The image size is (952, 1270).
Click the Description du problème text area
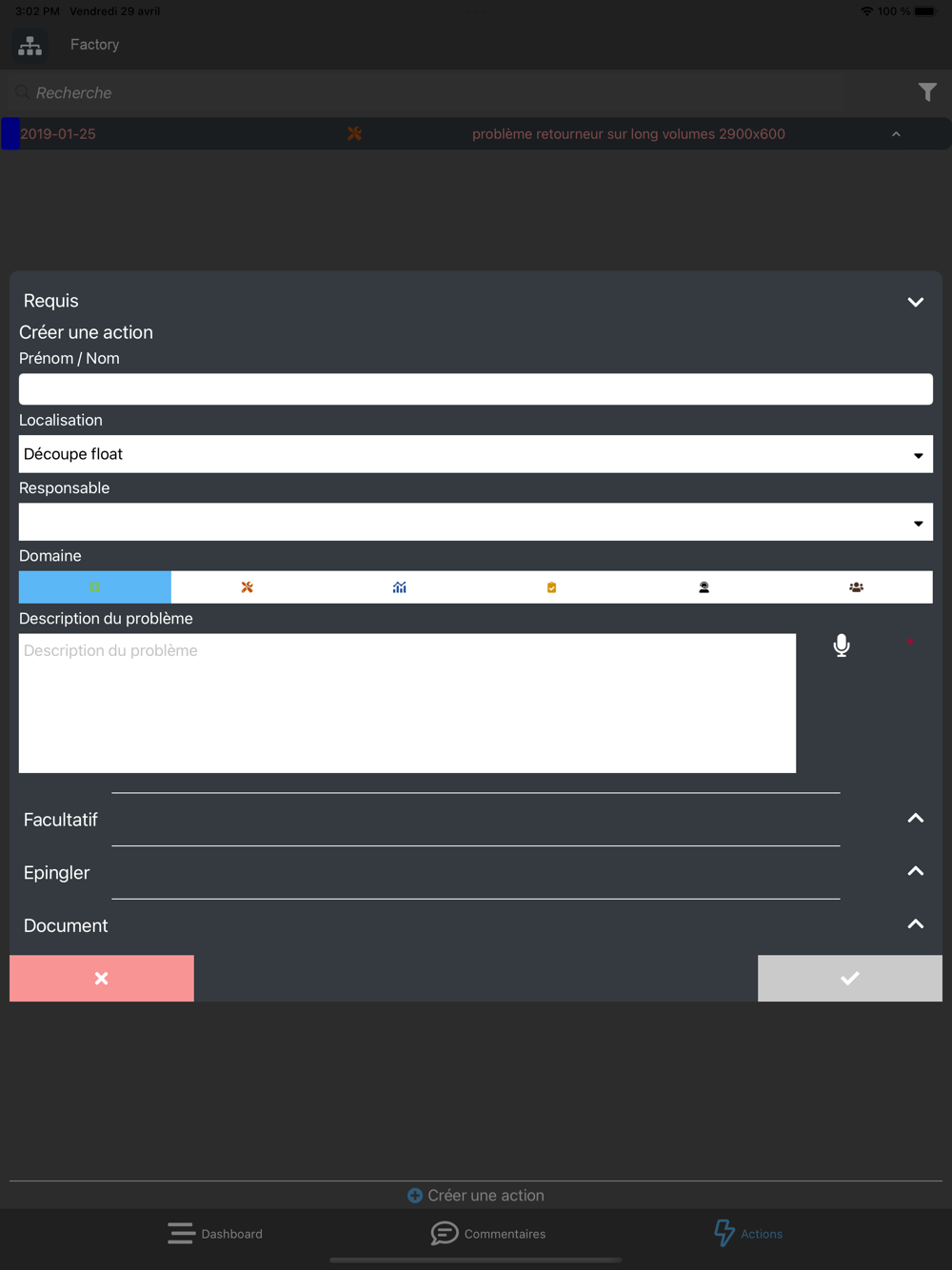[x=407, y=704]
